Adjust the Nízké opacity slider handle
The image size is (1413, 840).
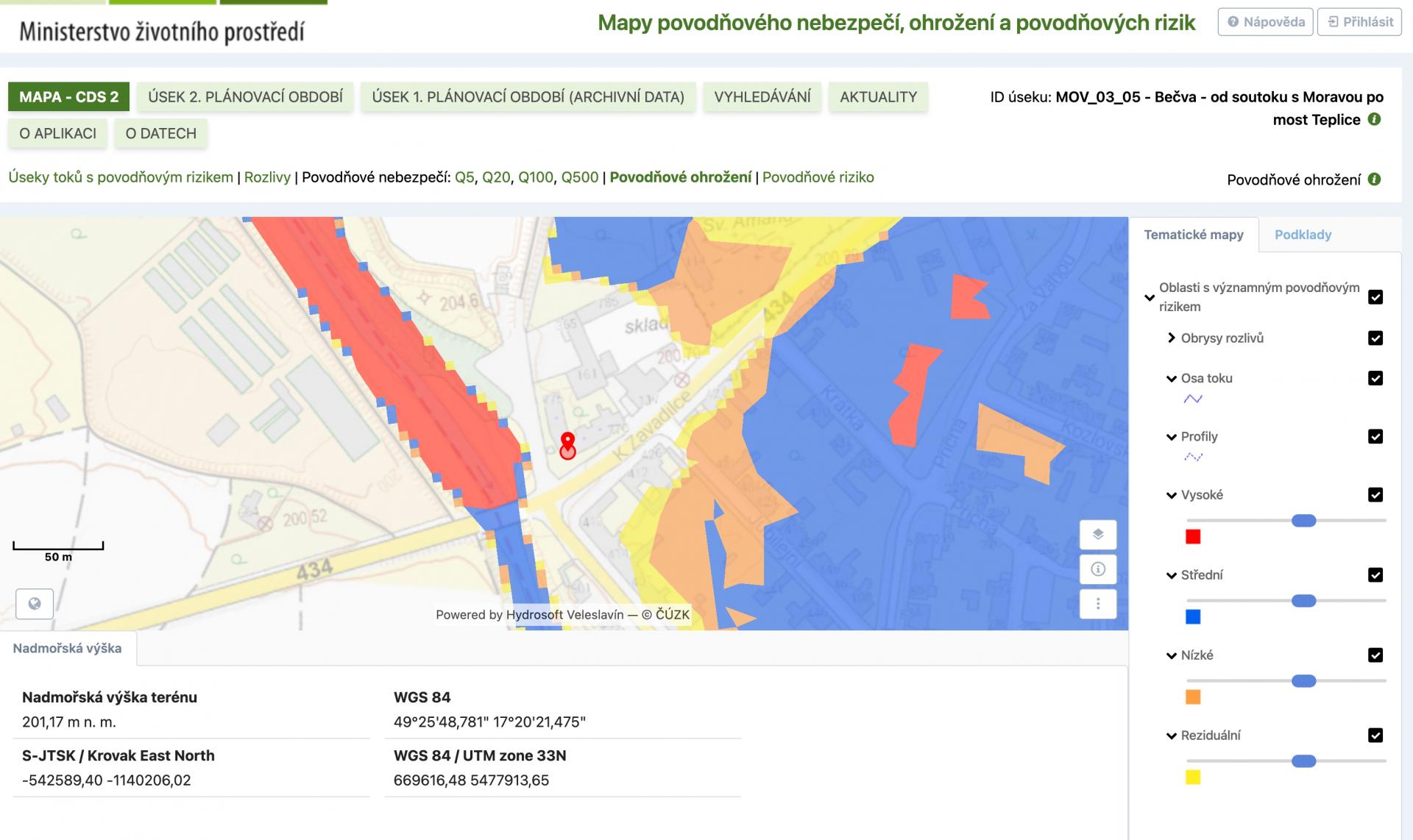pyautogui.click(x=1303, y=681)
